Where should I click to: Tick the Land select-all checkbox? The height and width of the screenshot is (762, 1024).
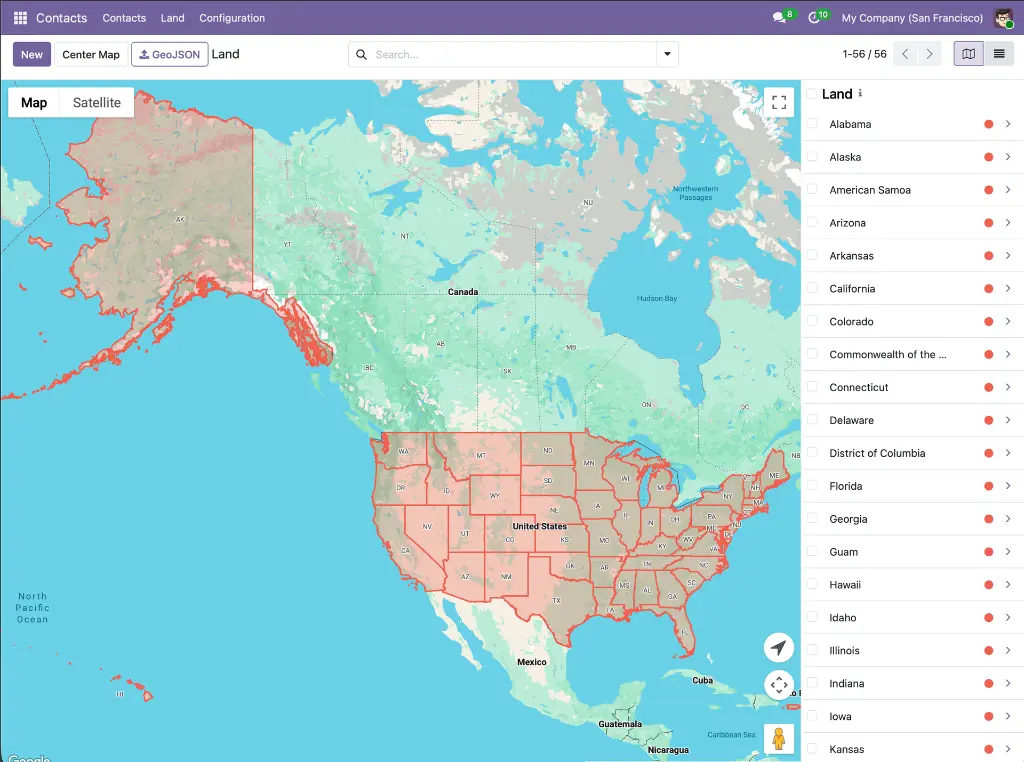pos(812,93)
